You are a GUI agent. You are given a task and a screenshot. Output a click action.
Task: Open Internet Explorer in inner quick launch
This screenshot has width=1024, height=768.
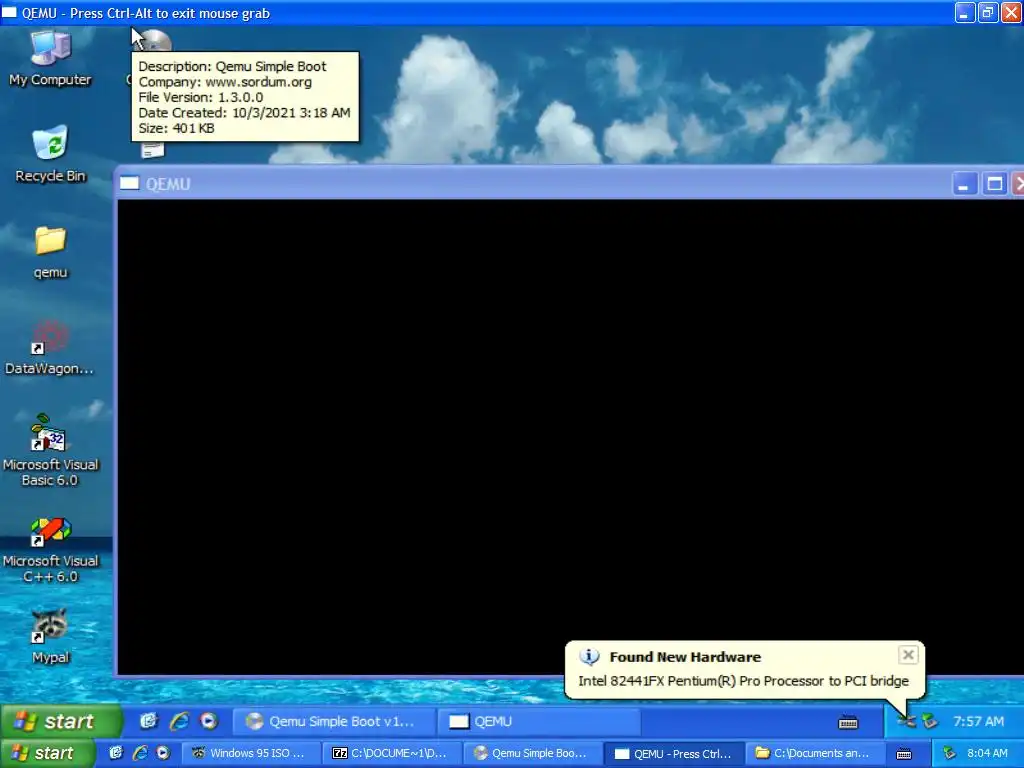(179, 721)
